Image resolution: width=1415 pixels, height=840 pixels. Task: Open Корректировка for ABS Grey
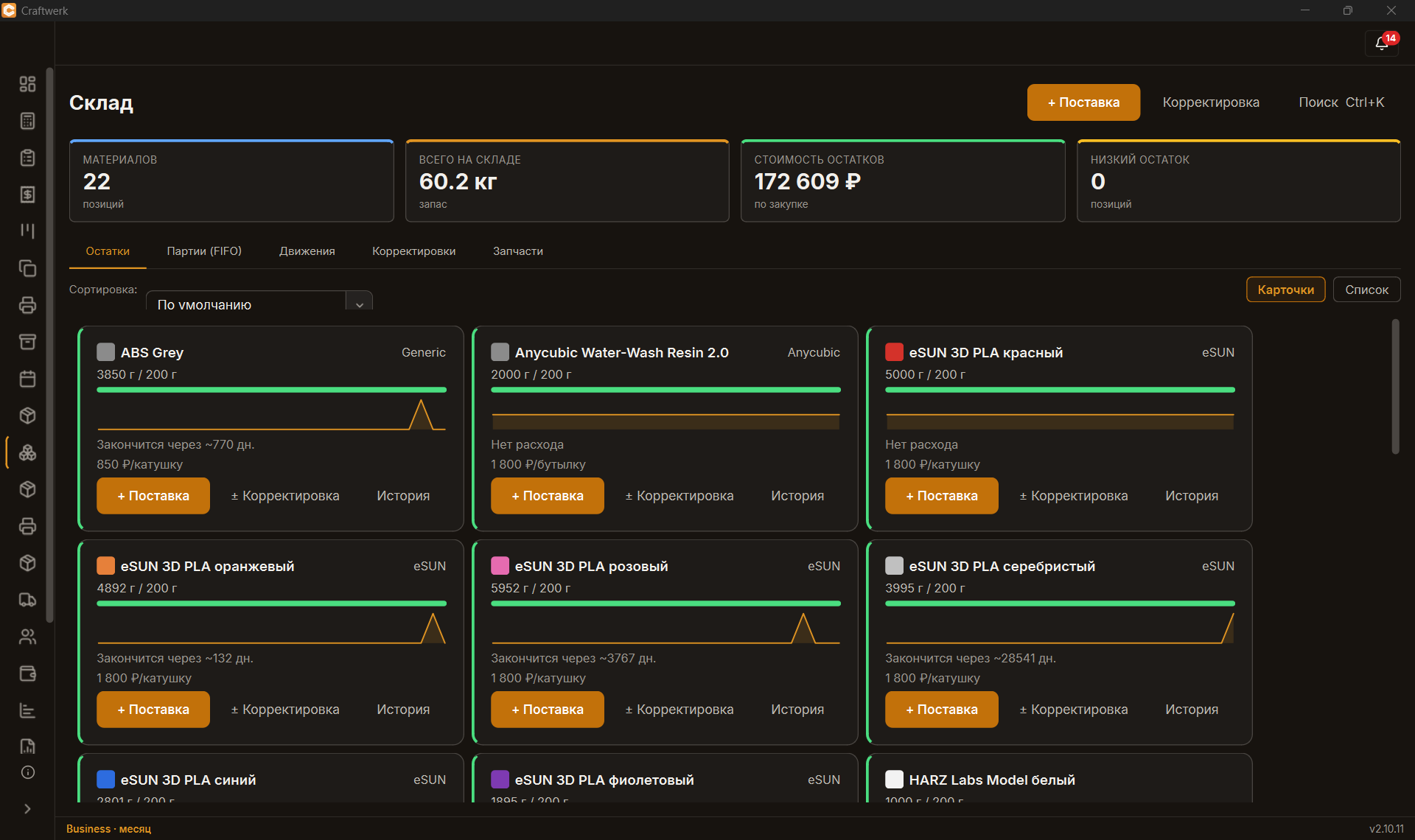click(285, 496)
